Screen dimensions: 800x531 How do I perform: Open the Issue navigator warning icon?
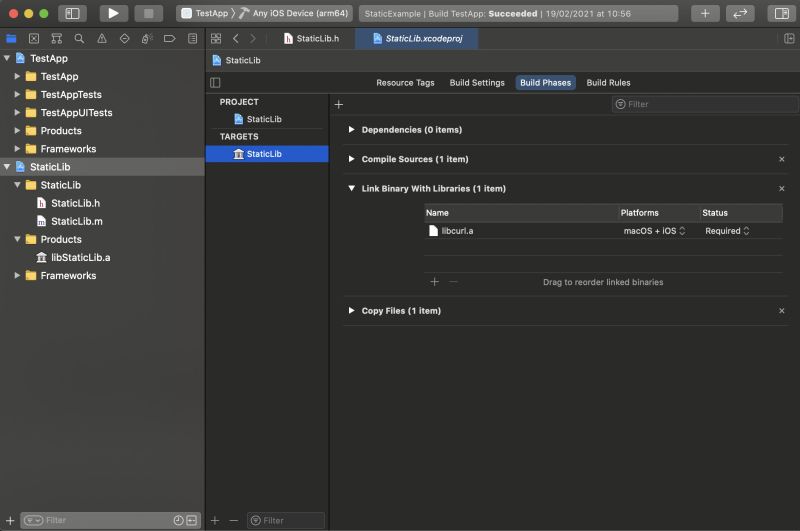click(x=102, y=38)
